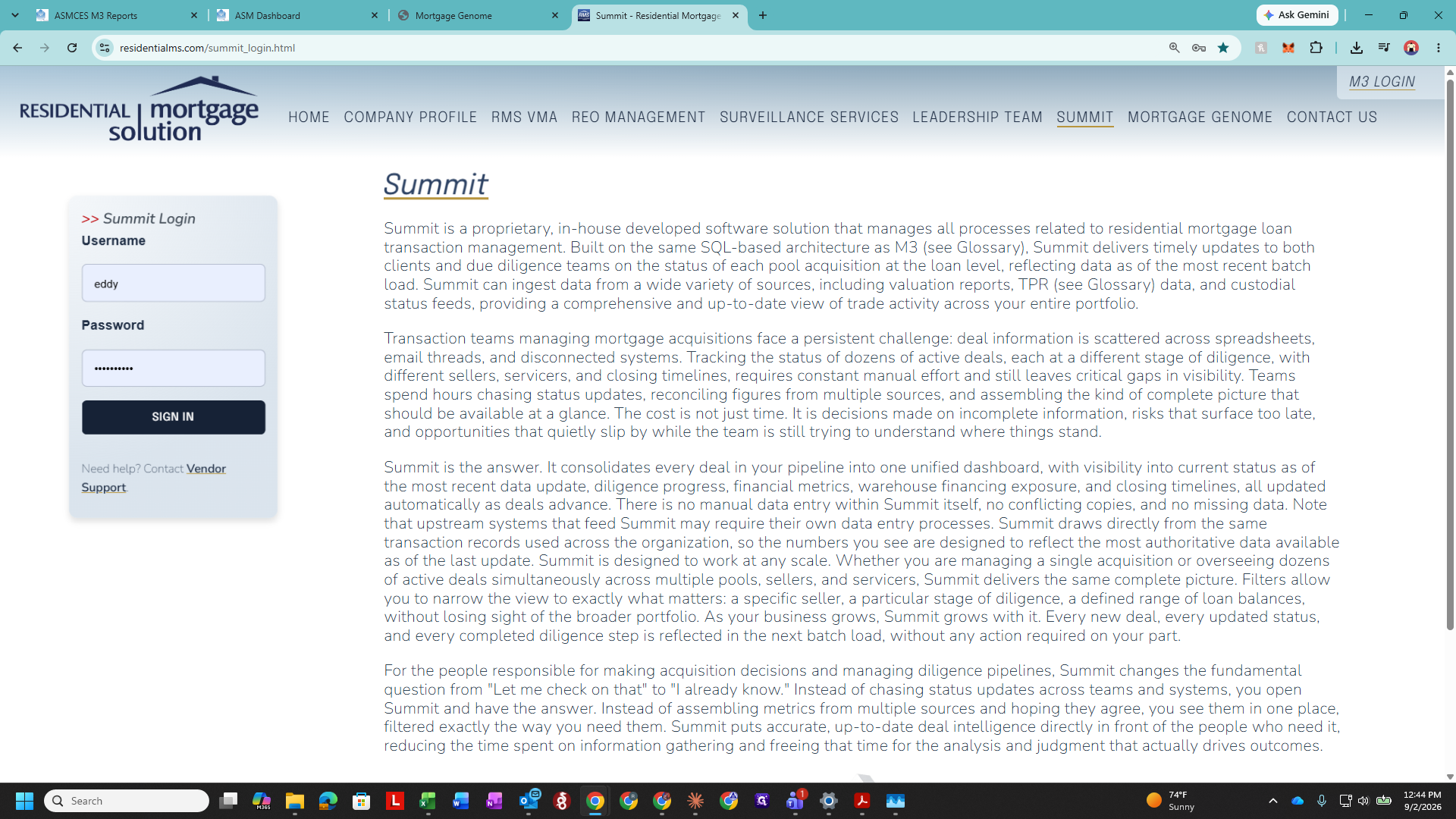Open the clock and date panel
Image resolution: width=1456 pixels, height=819 pixels.
point(1422,801)
